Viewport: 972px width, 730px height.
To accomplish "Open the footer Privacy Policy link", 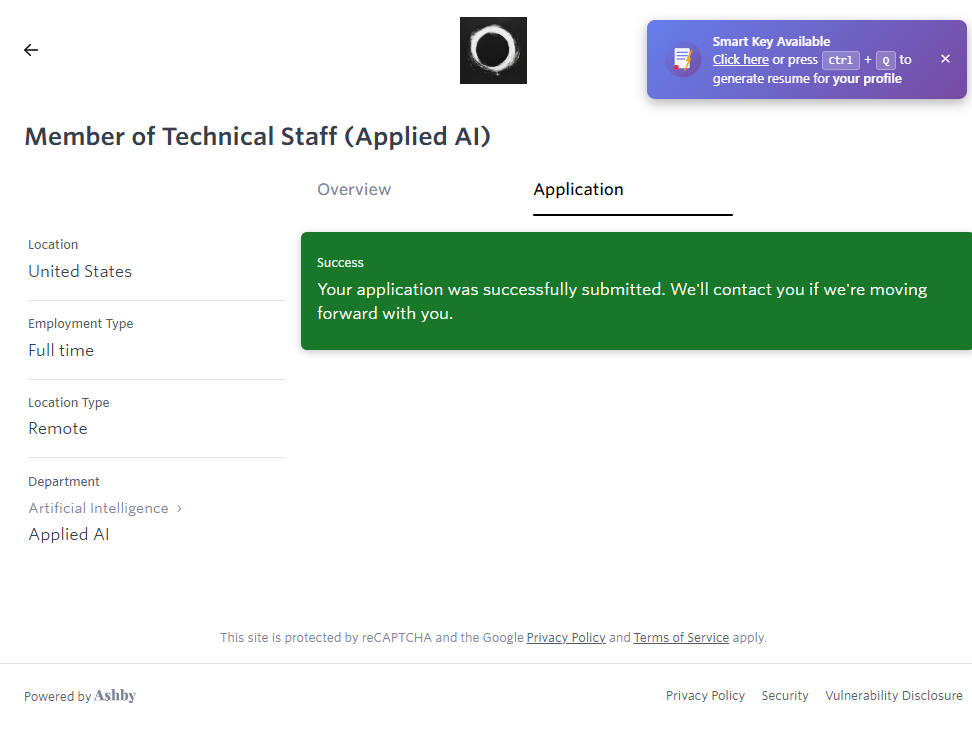I will 705,696.
